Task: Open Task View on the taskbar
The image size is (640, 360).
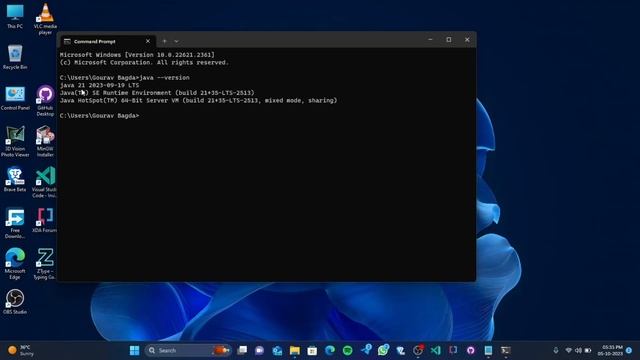Action: tap(242, 350)
